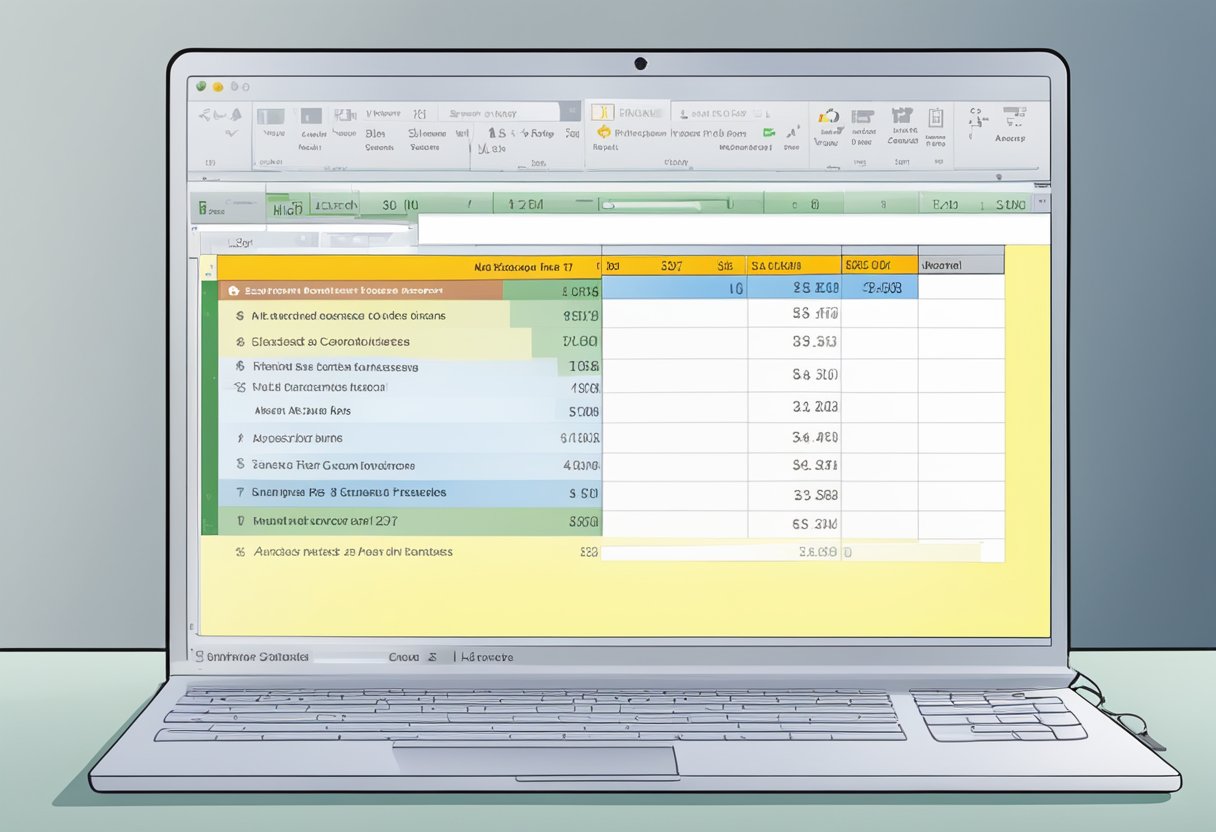This screenshot has width=1216, height=832.
Task: Open the dropdown ending the green toolbar bar
Action: [x=1043, y=204]
